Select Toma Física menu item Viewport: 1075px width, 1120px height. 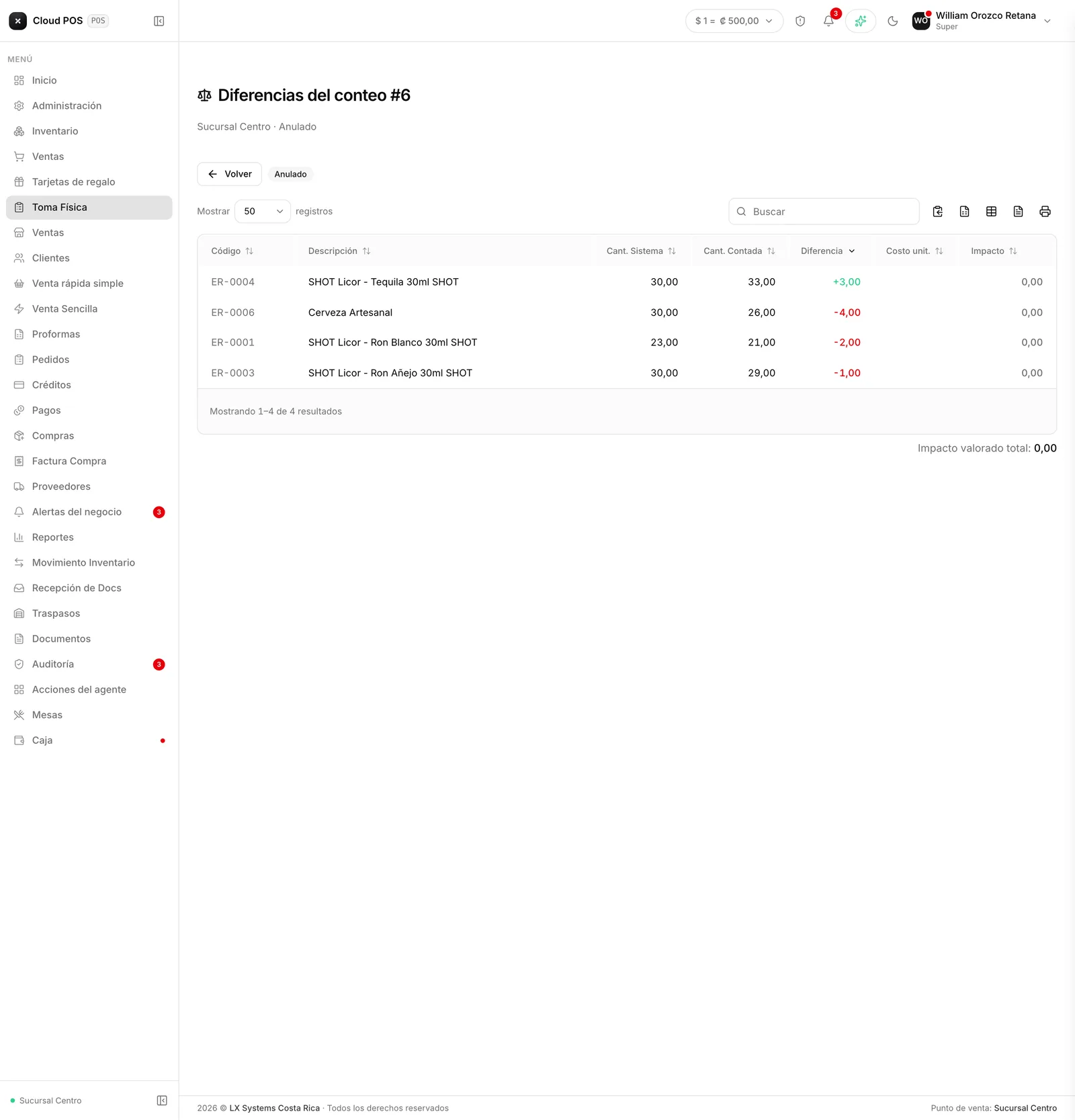coord(89,207)
